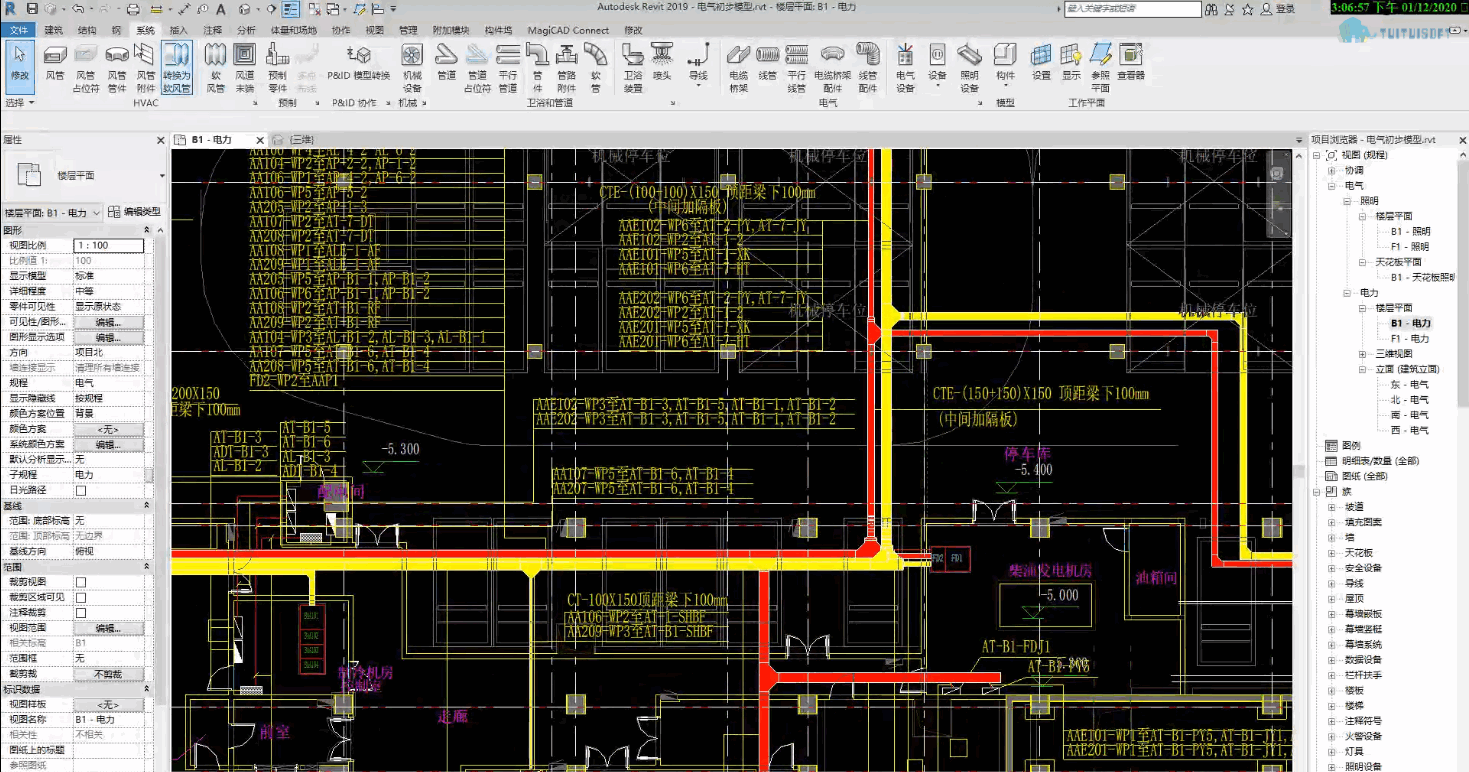Toggle the 裁剪视图 checkbox
This screenshot has width=1469, height=772.
(x=81, y=582)
